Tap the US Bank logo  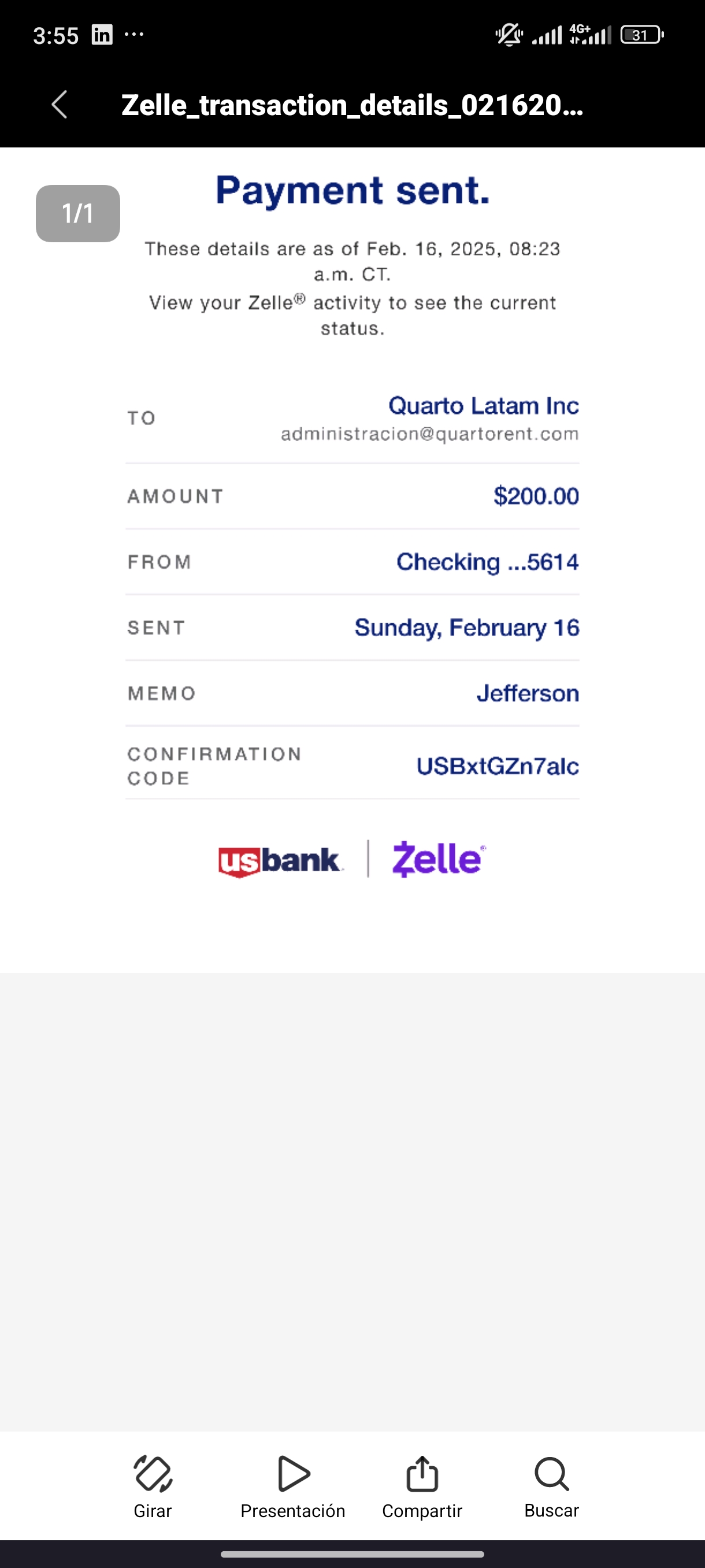tap(280, 861)
